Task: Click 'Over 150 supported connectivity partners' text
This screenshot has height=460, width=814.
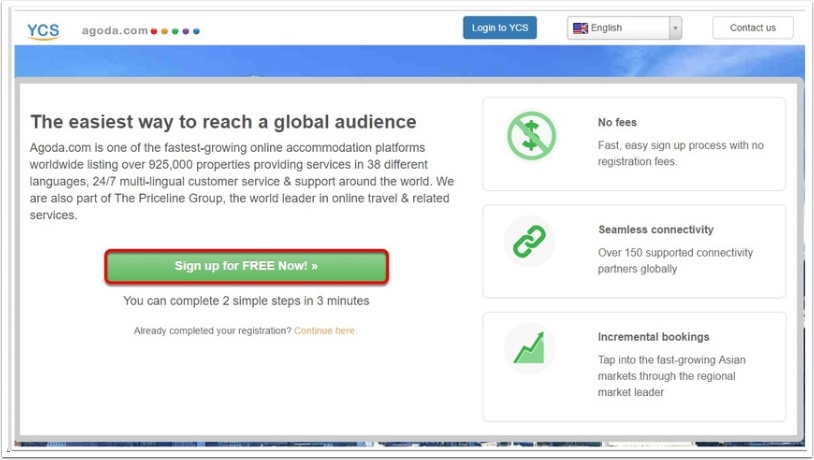Action: pos(675,261)
